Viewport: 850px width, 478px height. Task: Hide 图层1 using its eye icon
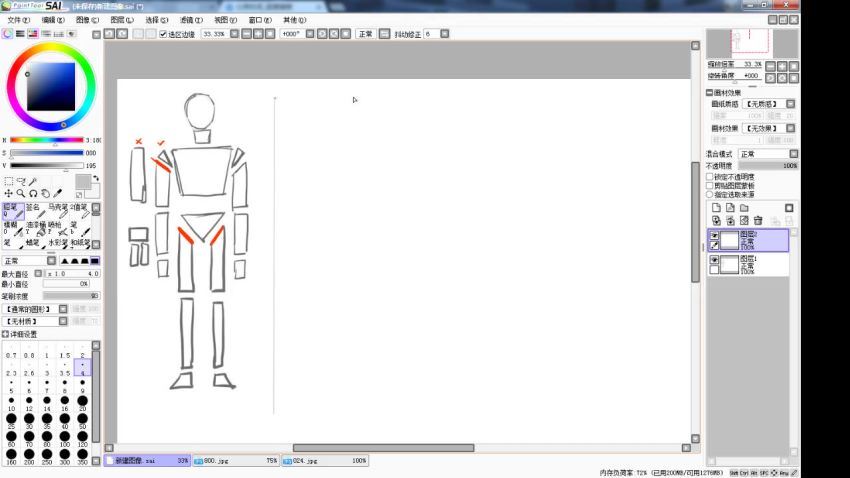[x=714, y=260]
